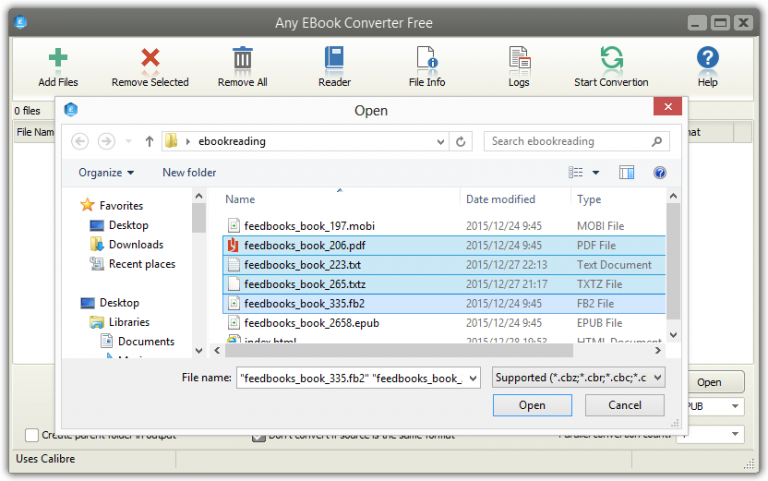
Task: Click the feedbooks_book_2658.epub file icon
Action: (x=234, y=323)
